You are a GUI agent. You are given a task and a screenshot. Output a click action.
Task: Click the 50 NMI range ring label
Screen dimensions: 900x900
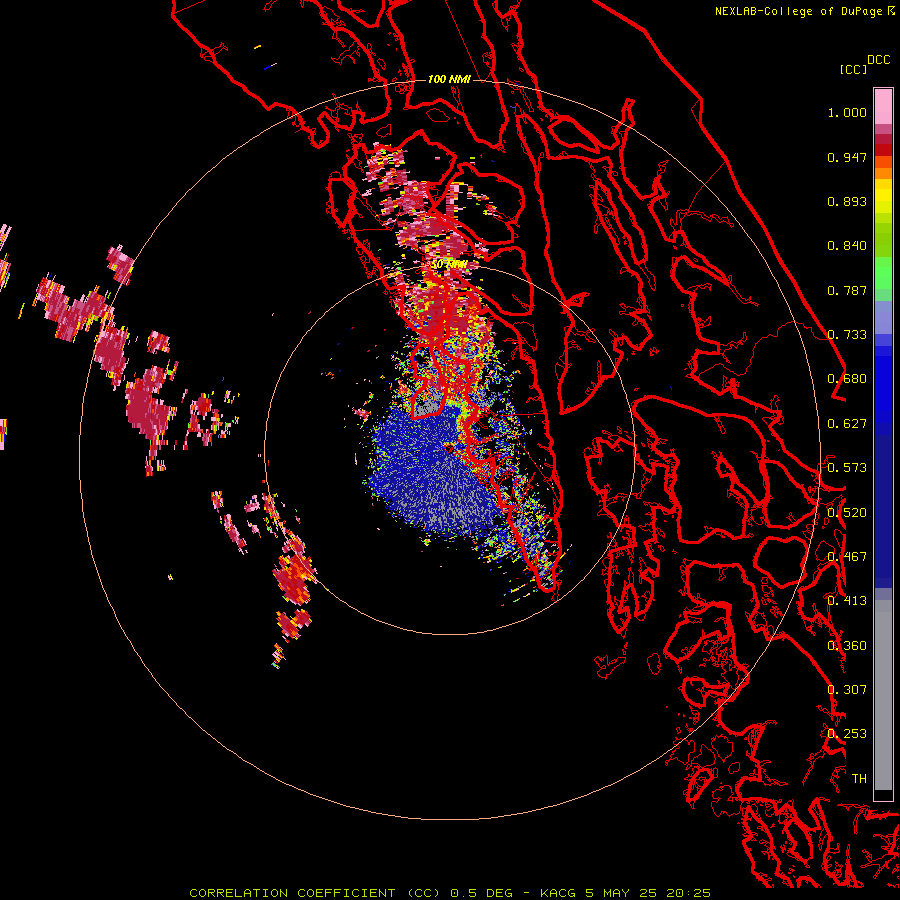coord(449,265)
